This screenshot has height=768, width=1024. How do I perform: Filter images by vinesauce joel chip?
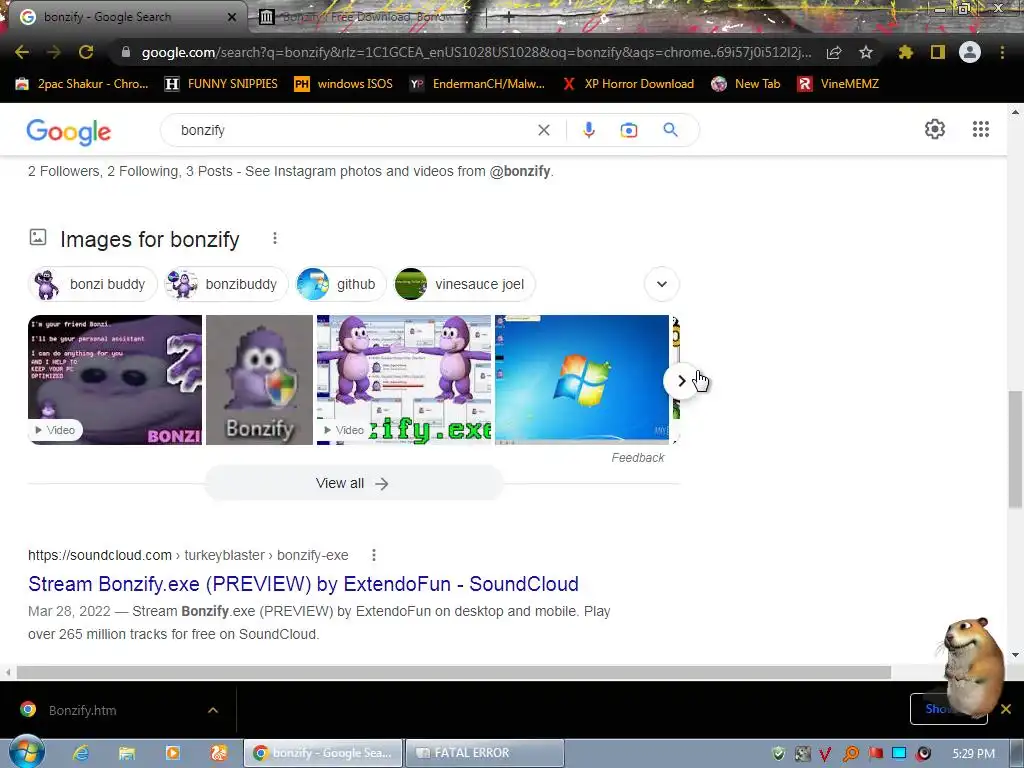[464, 284]
